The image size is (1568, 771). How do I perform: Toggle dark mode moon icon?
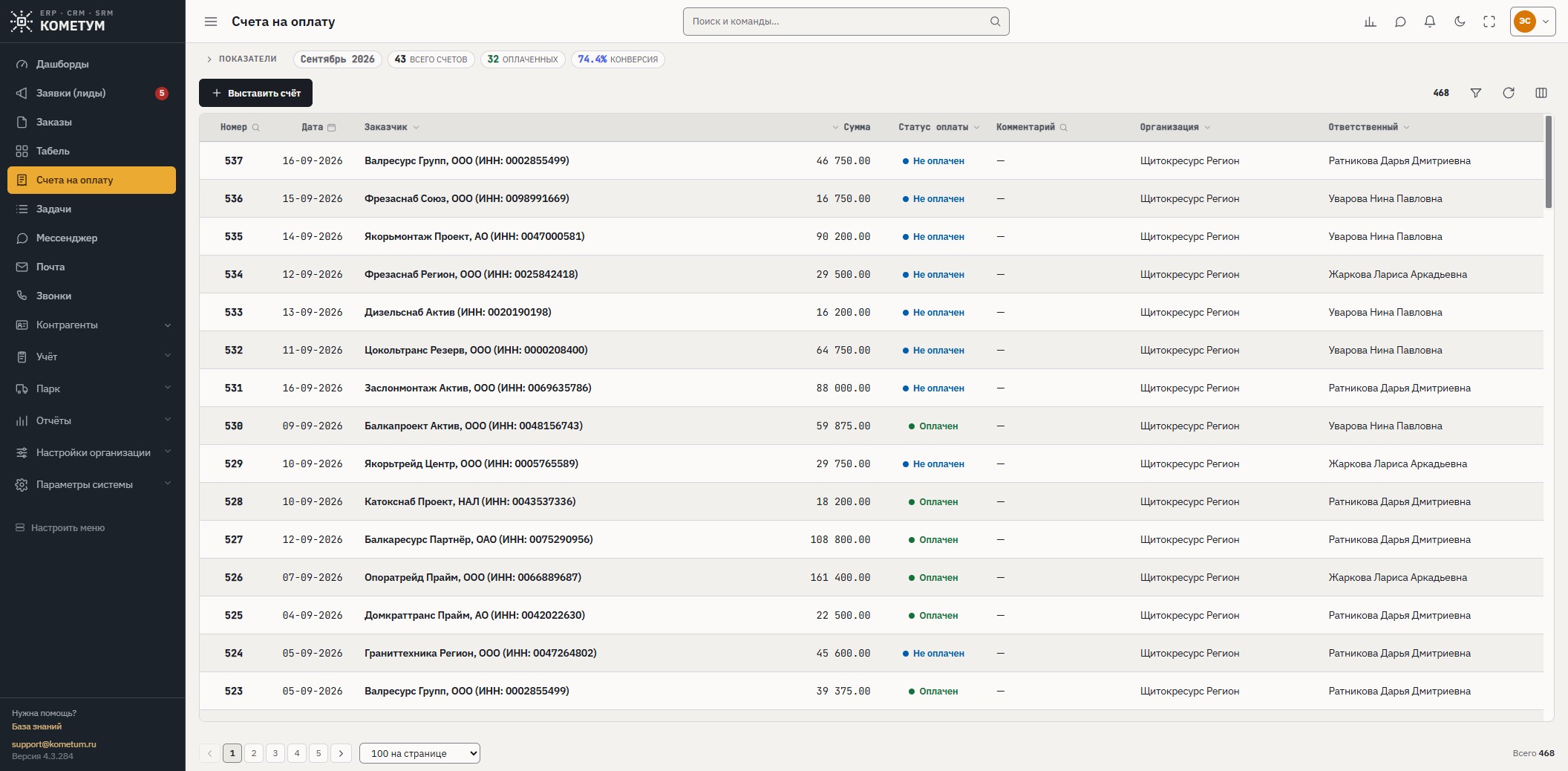point(1460,22)
